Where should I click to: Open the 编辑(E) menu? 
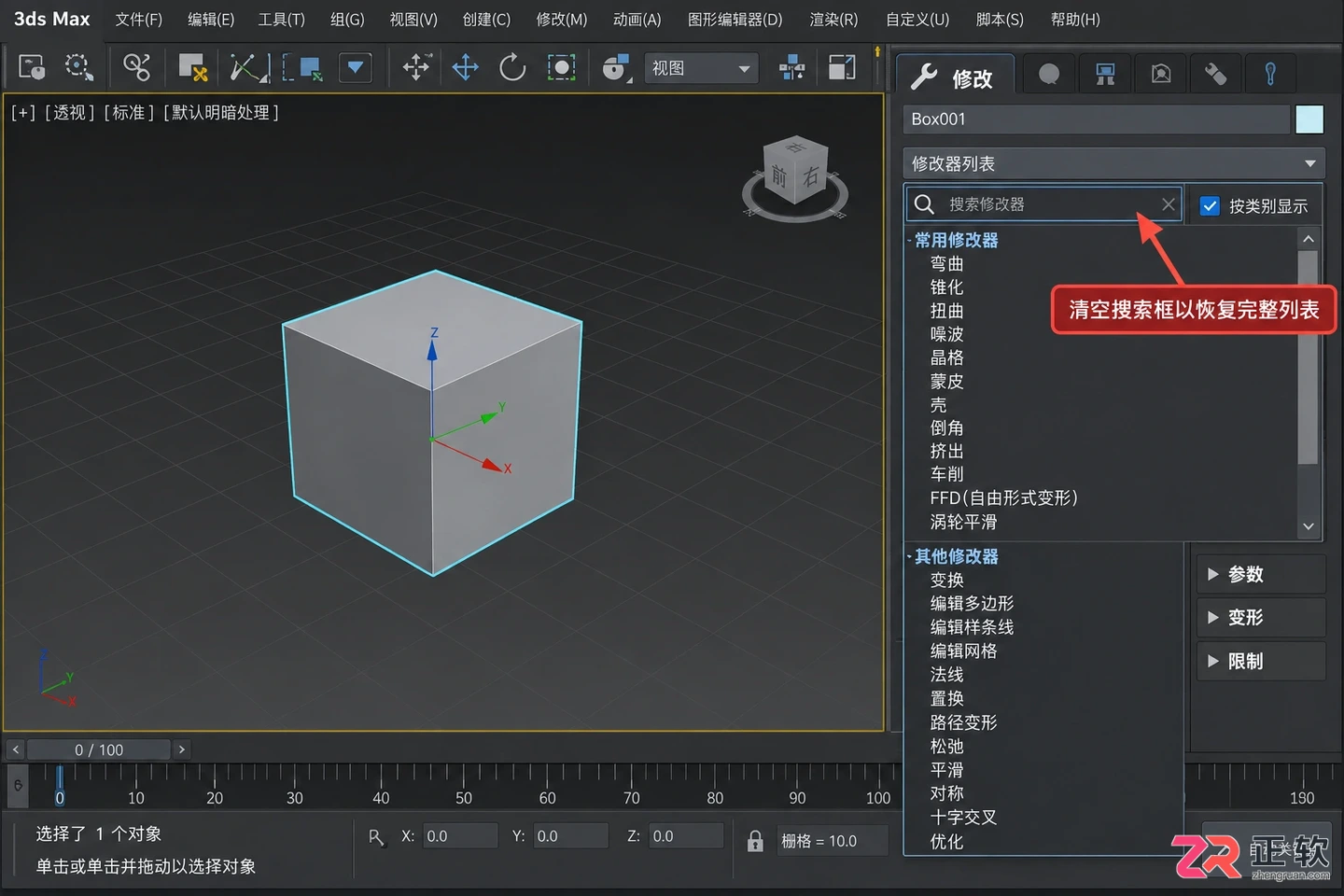211,20
